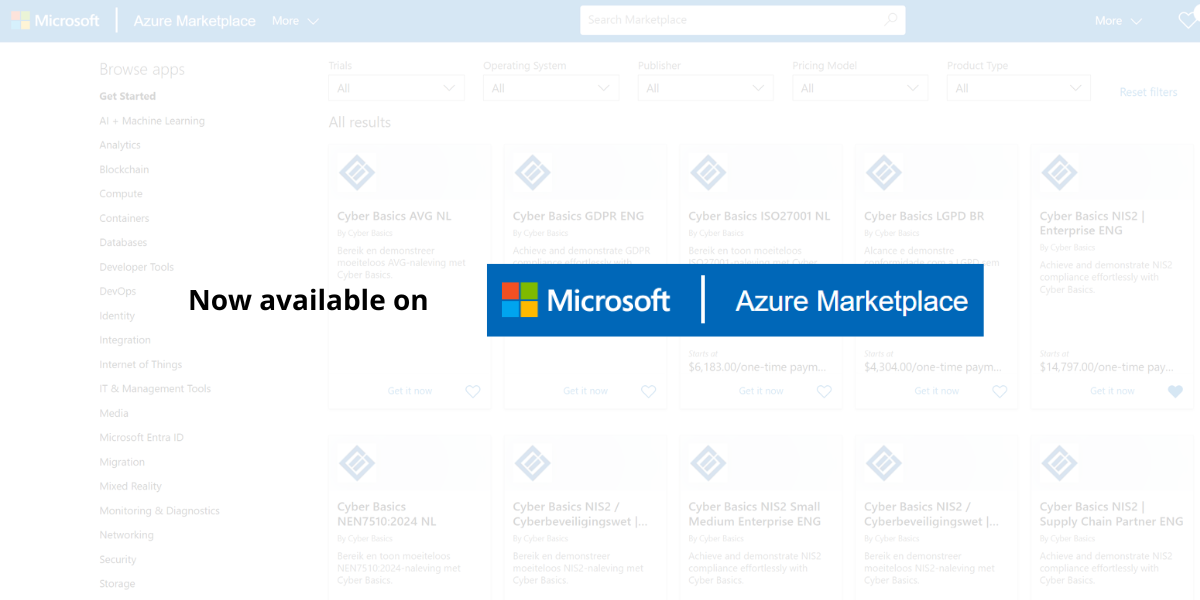
Task: Click Cyber Basics ISO27001 NL logo icon
Action: click(708, 173)
